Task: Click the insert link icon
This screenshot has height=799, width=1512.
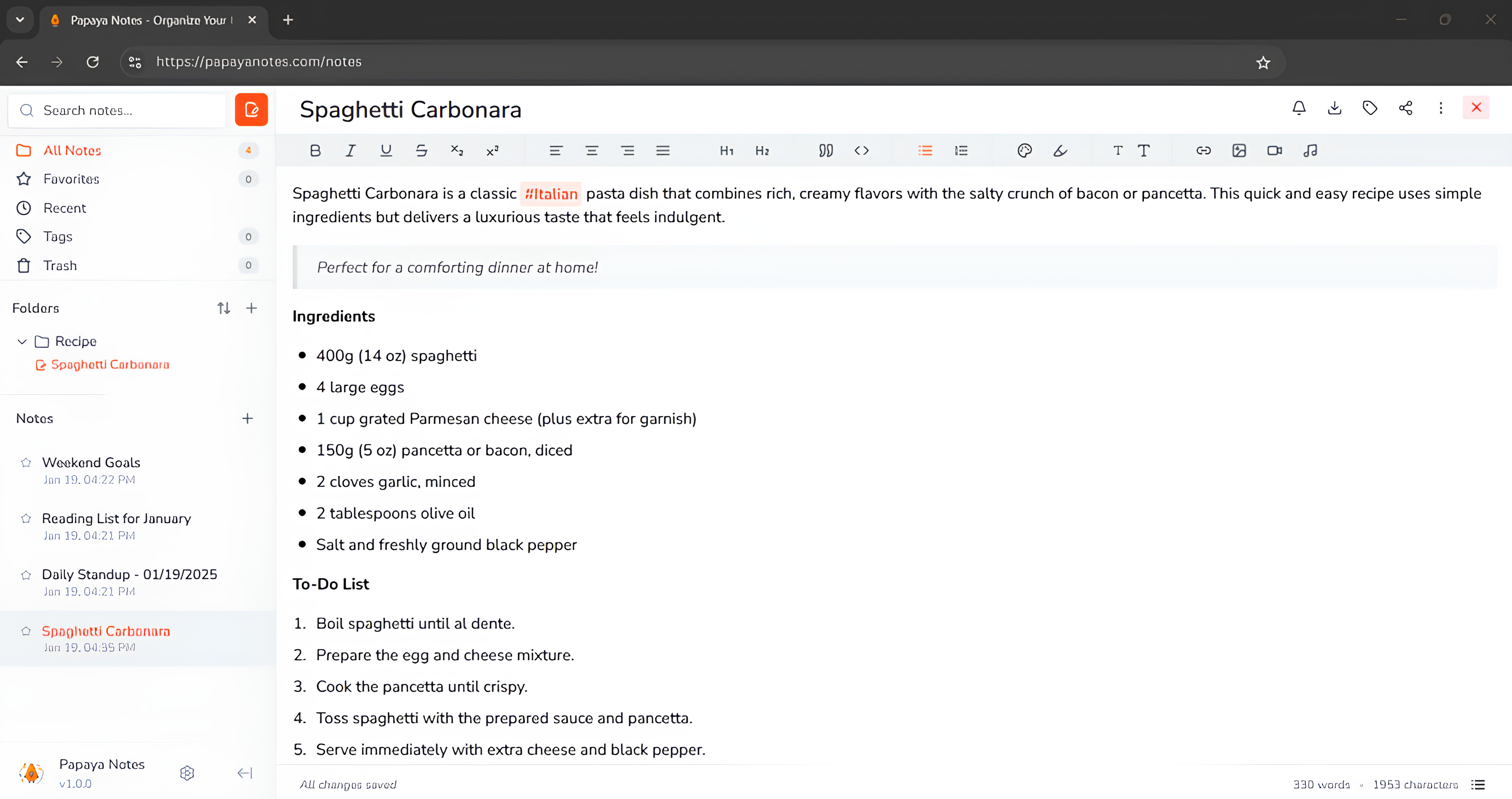Action: 1203,151
